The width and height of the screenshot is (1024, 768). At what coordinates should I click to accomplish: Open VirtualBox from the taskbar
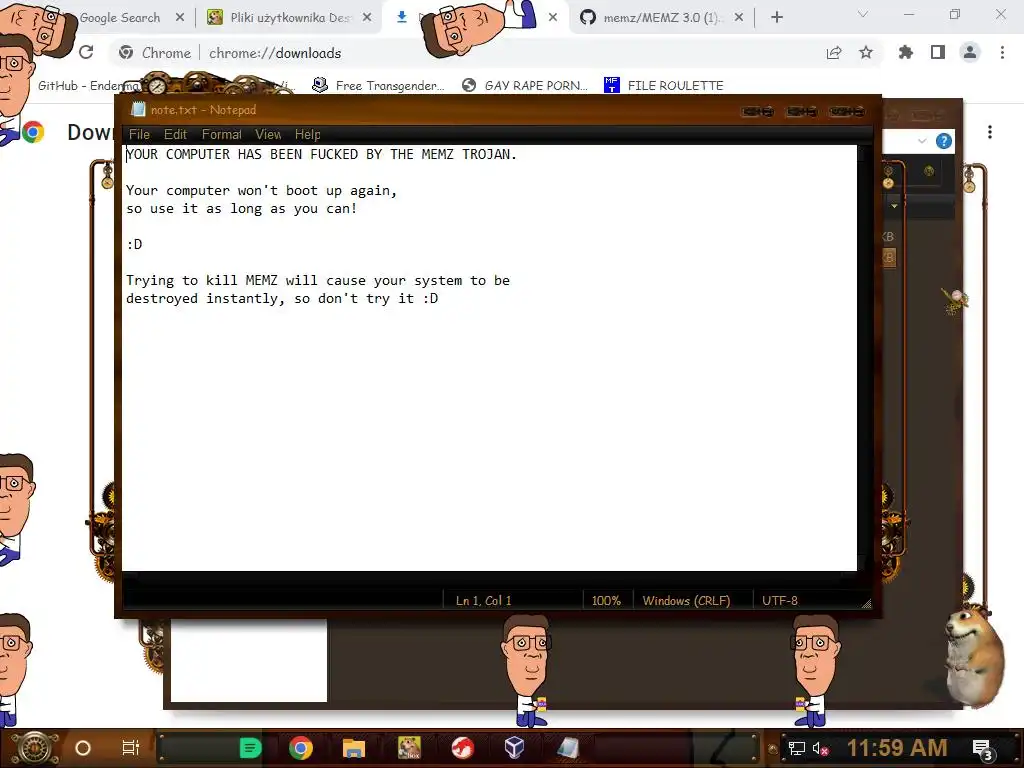tap(515, 748)
